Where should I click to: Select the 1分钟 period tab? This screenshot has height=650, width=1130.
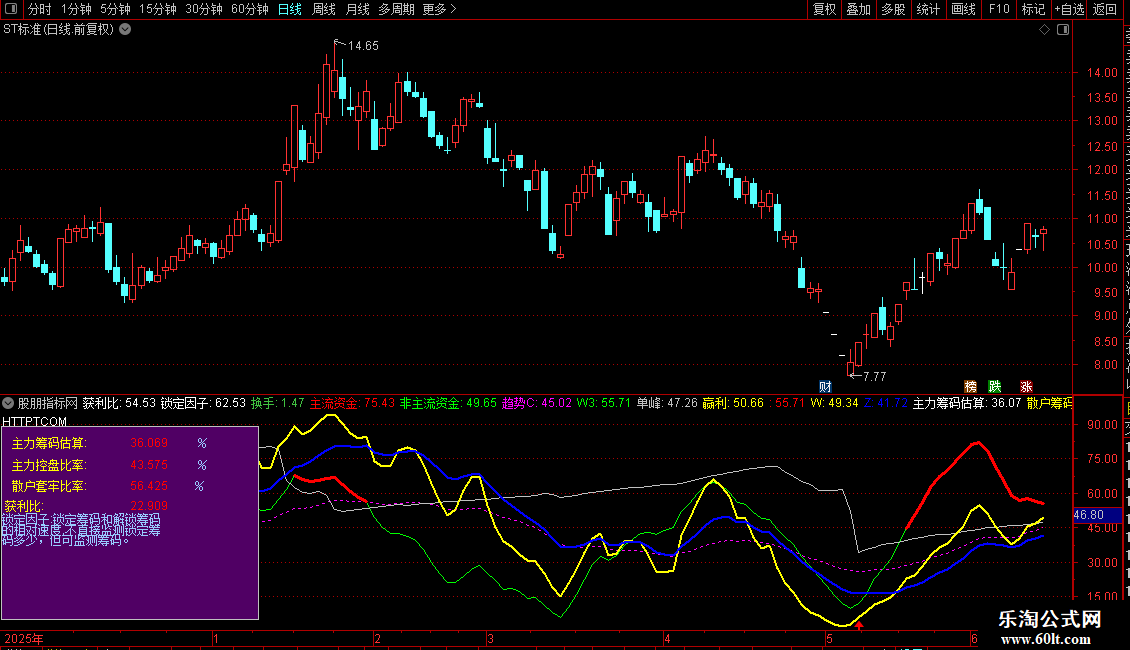coord(76,9)
